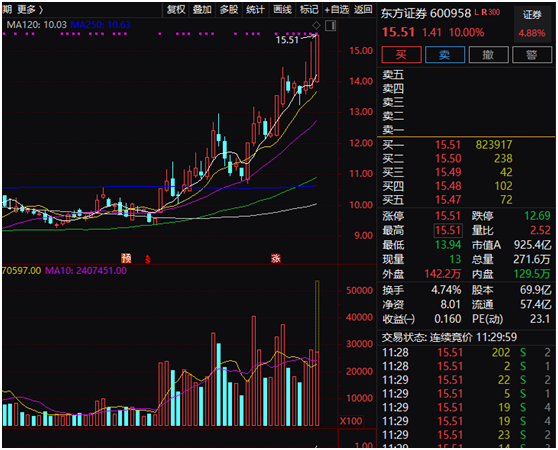The width and height of the screenshot is (558, 450).
Task: Click the 涨 marker icon on the chart
Action: 276,258
